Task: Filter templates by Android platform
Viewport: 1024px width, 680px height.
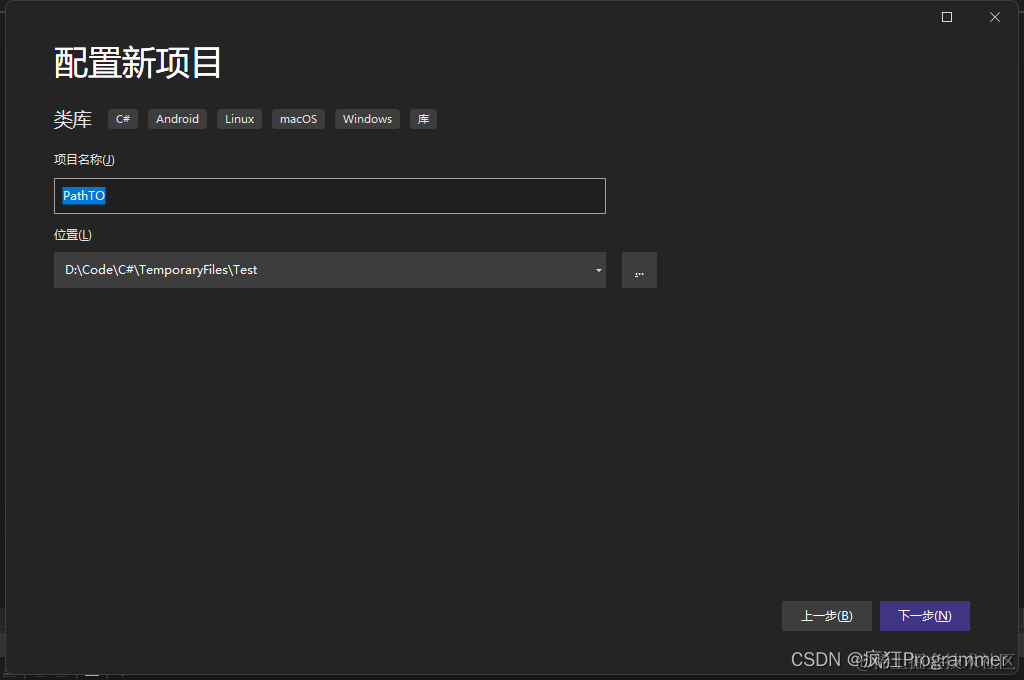Action: tap(177, 118)
